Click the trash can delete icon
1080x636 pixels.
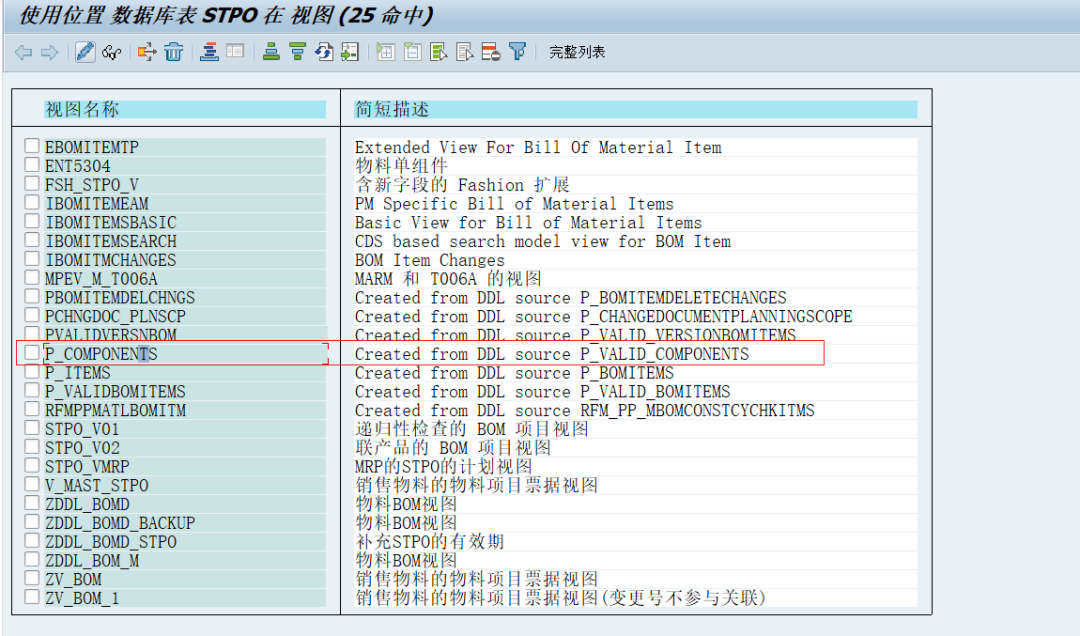coord(174,52)
